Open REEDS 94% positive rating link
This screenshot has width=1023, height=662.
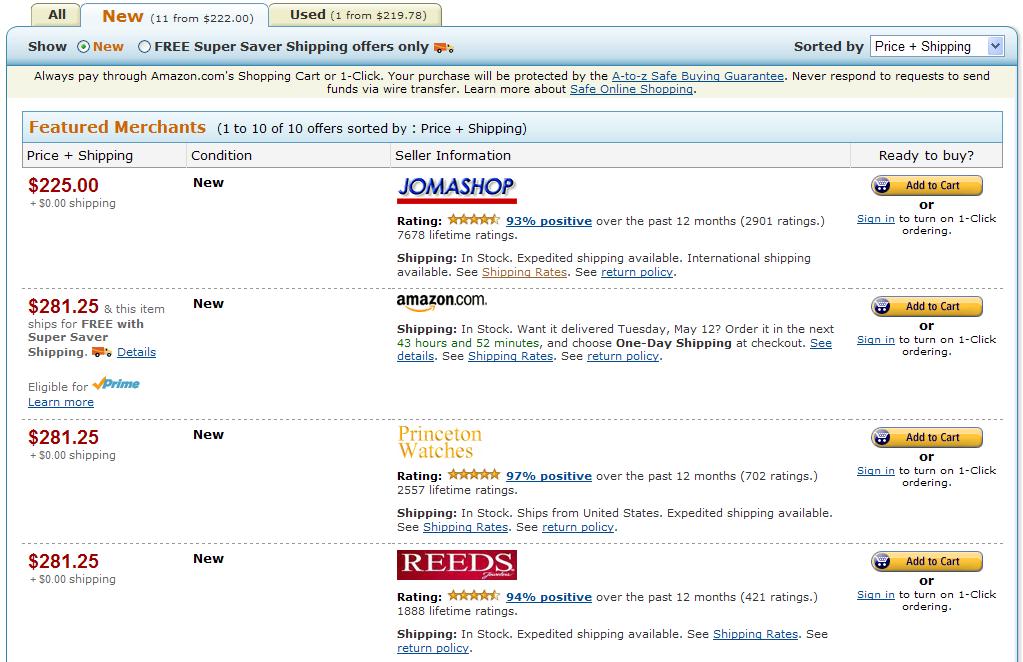click(x=549, y=597)
